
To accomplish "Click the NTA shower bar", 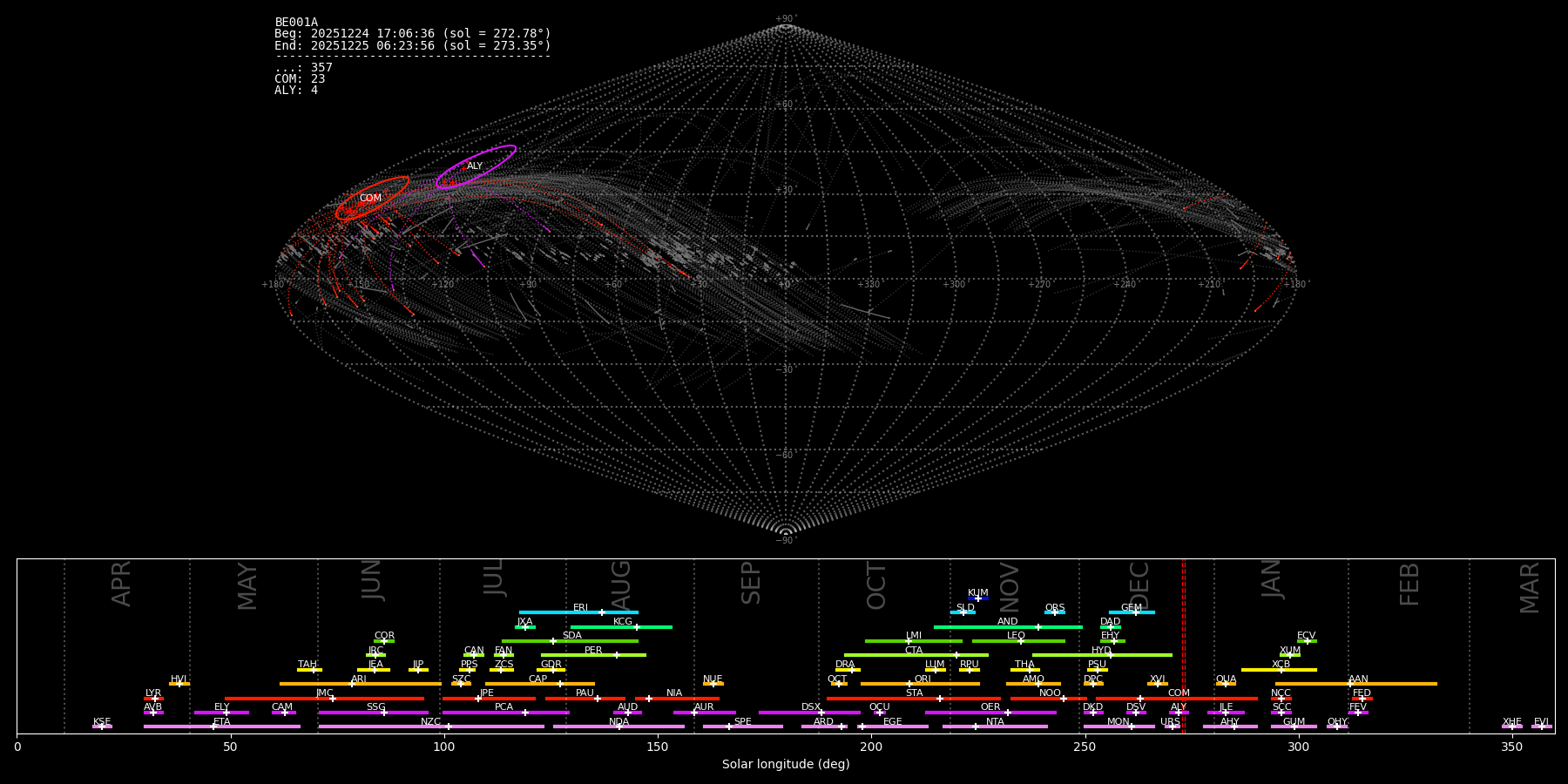I will pyautogui.click(x=995, y=727).
